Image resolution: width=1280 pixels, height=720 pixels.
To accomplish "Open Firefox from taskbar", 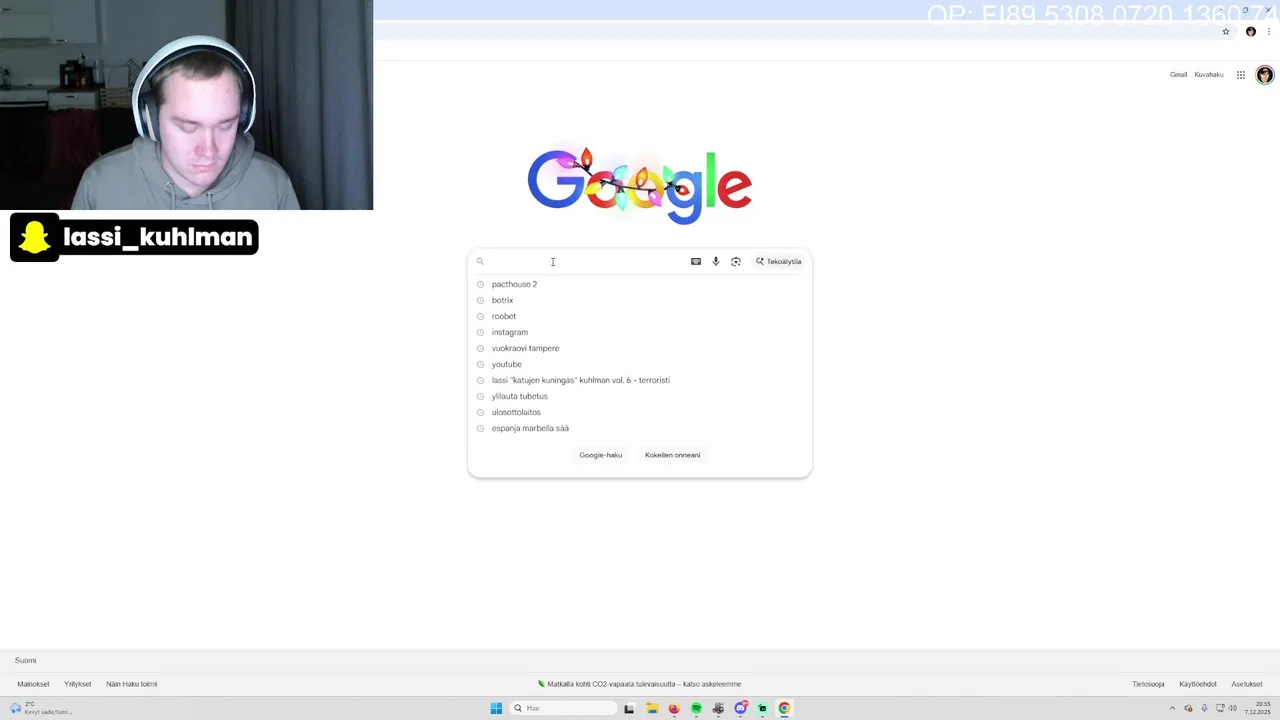I will [x=674, y=708].
